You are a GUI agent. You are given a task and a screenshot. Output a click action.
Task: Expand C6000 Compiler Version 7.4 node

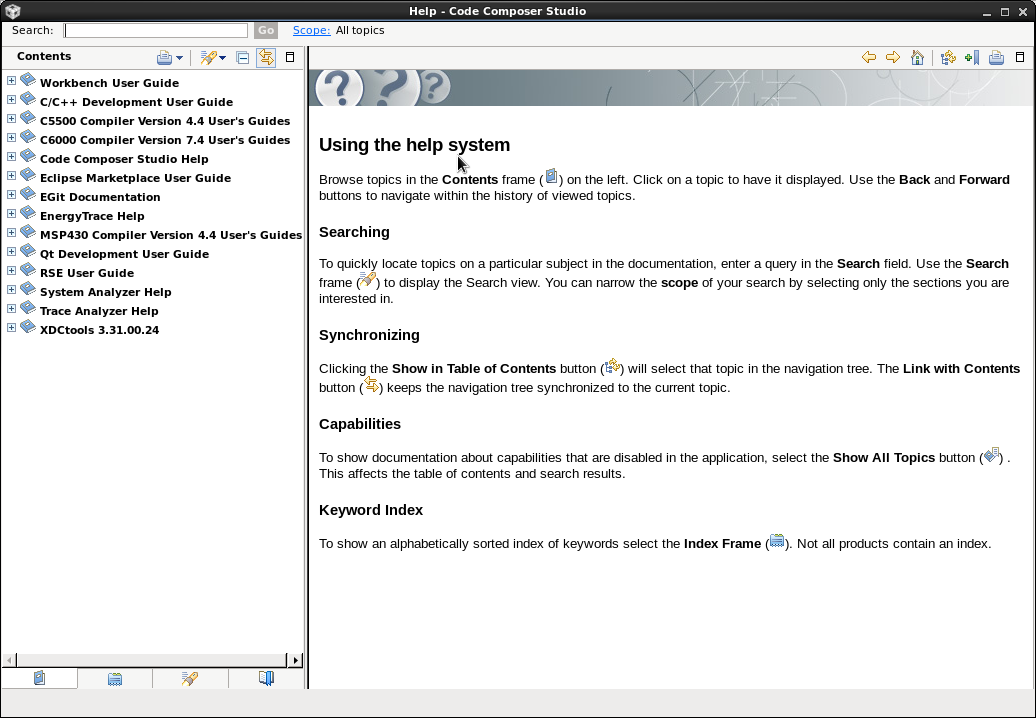[x=11, y=138]
